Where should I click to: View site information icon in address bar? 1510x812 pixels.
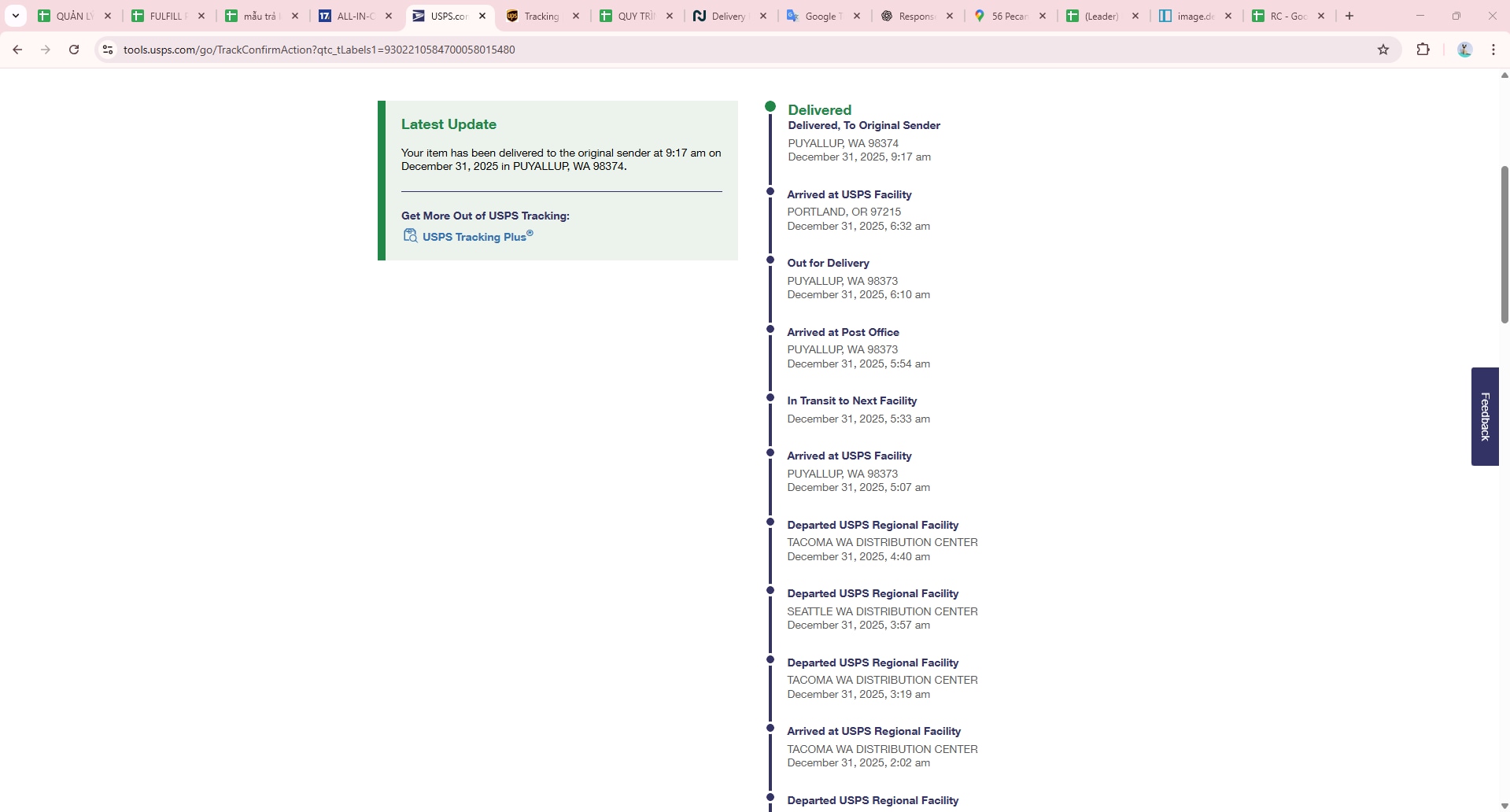(x=108, y=50)
